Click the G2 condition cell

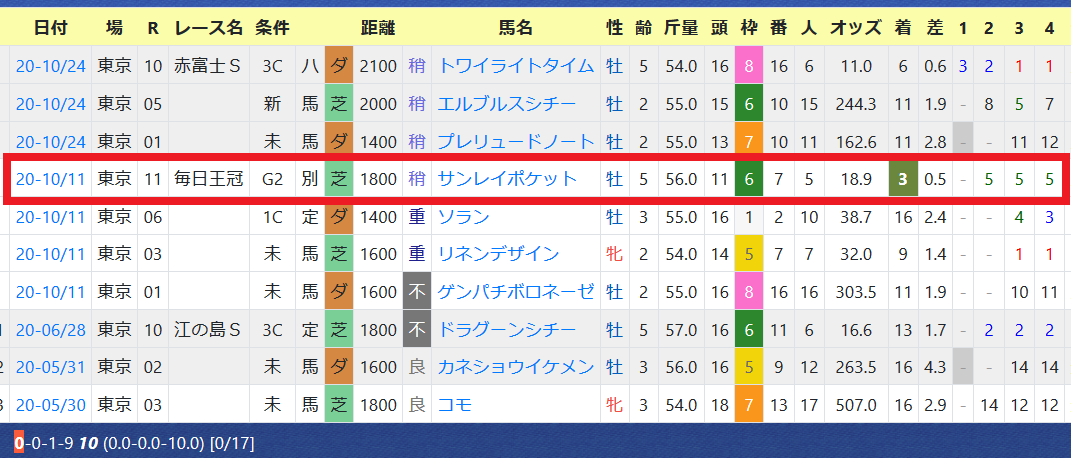(x=273, y=180)
